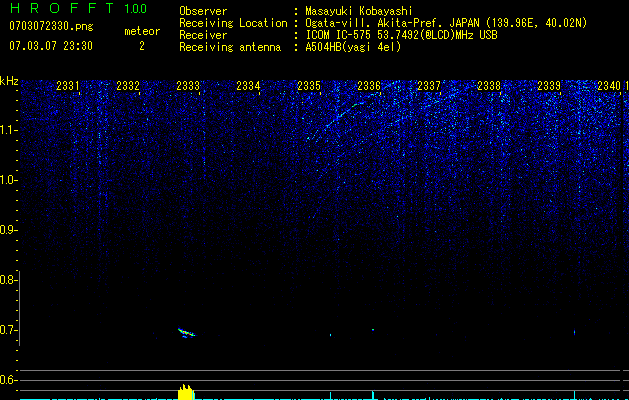Click the HROFFT 1.0.0 title text

point(78,8)
